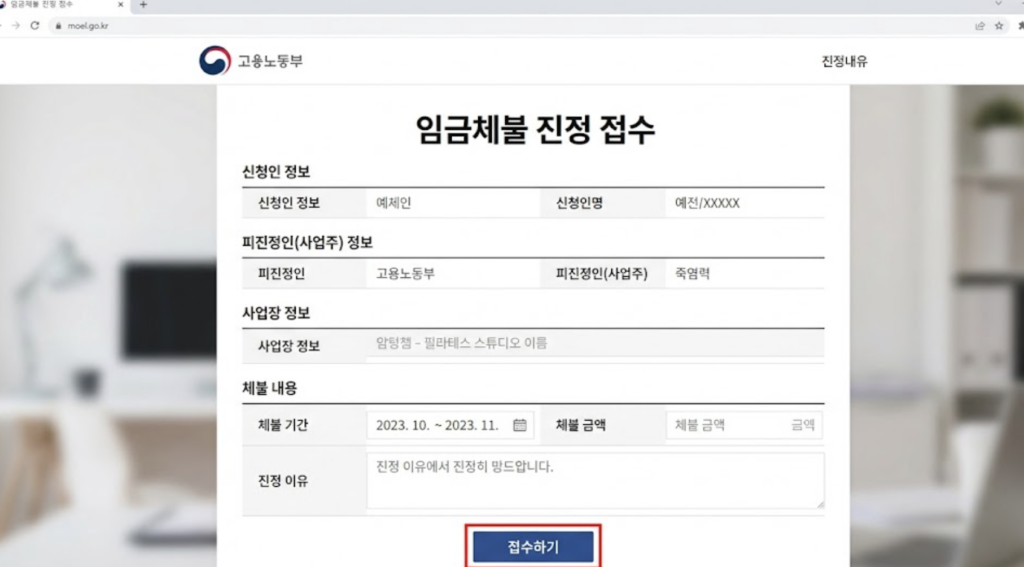Go forward with browser forward arrow

(x=16, y=25)
